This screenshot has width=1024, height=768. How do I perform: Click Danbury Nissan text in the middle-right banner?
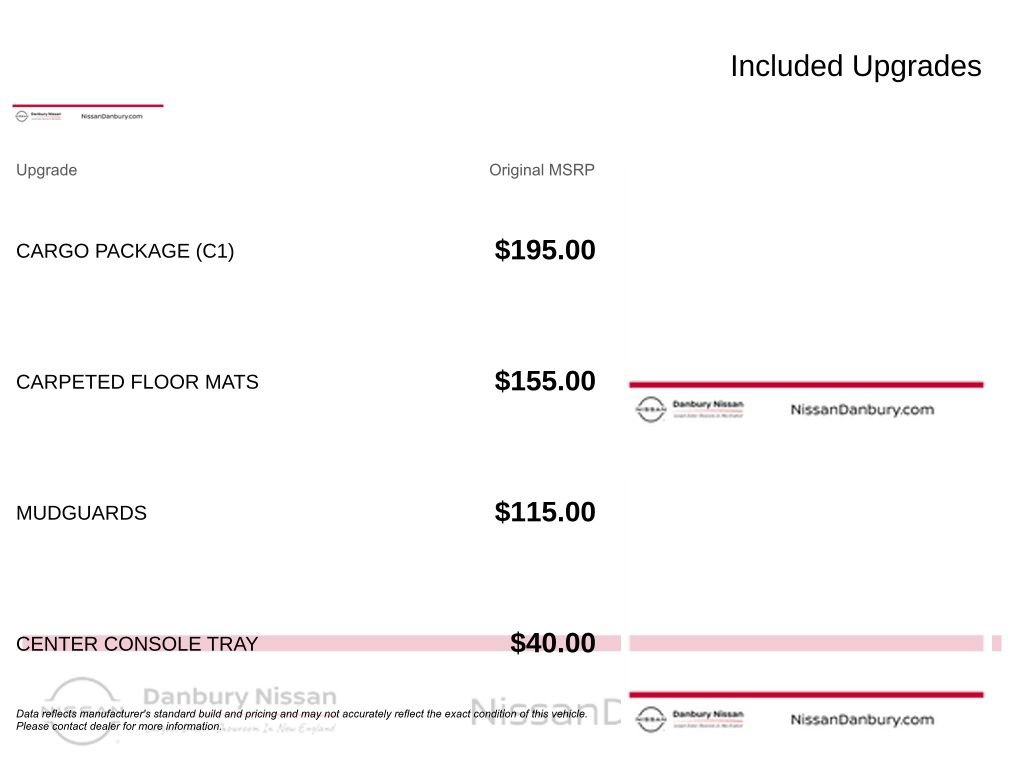(708, 404)
